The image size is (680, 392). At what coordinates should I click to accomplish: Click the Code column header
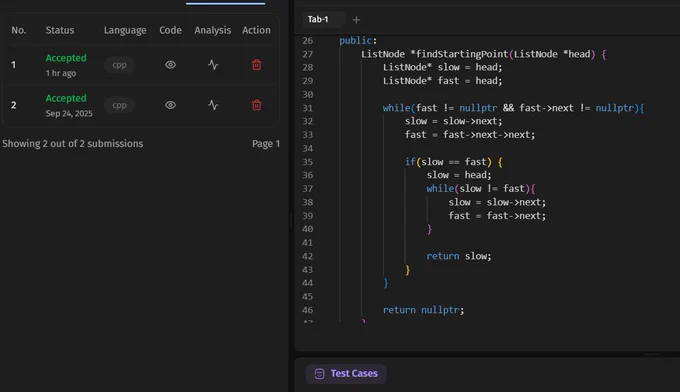point(170,30)
